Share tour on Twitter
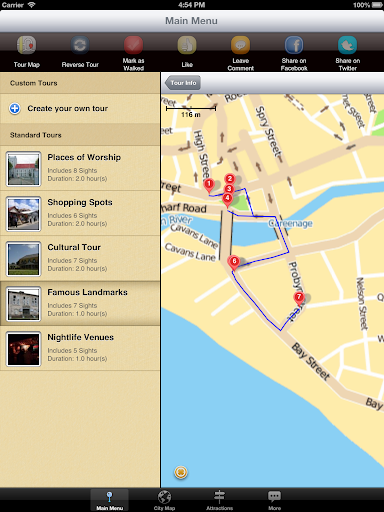 (x=347, y=45)
